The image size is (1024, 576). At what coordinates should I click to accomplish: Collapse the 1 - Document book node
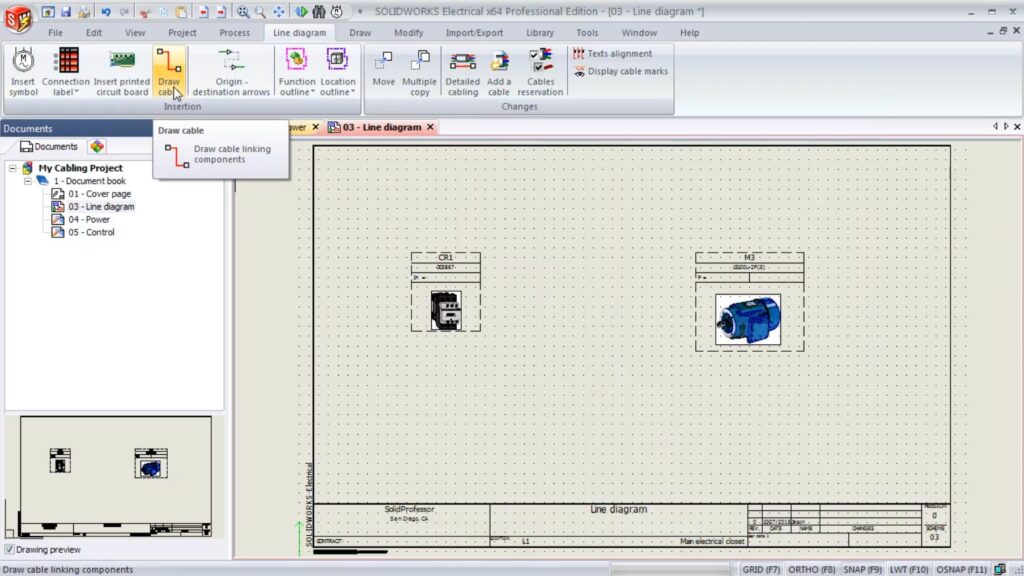point(28,182)
